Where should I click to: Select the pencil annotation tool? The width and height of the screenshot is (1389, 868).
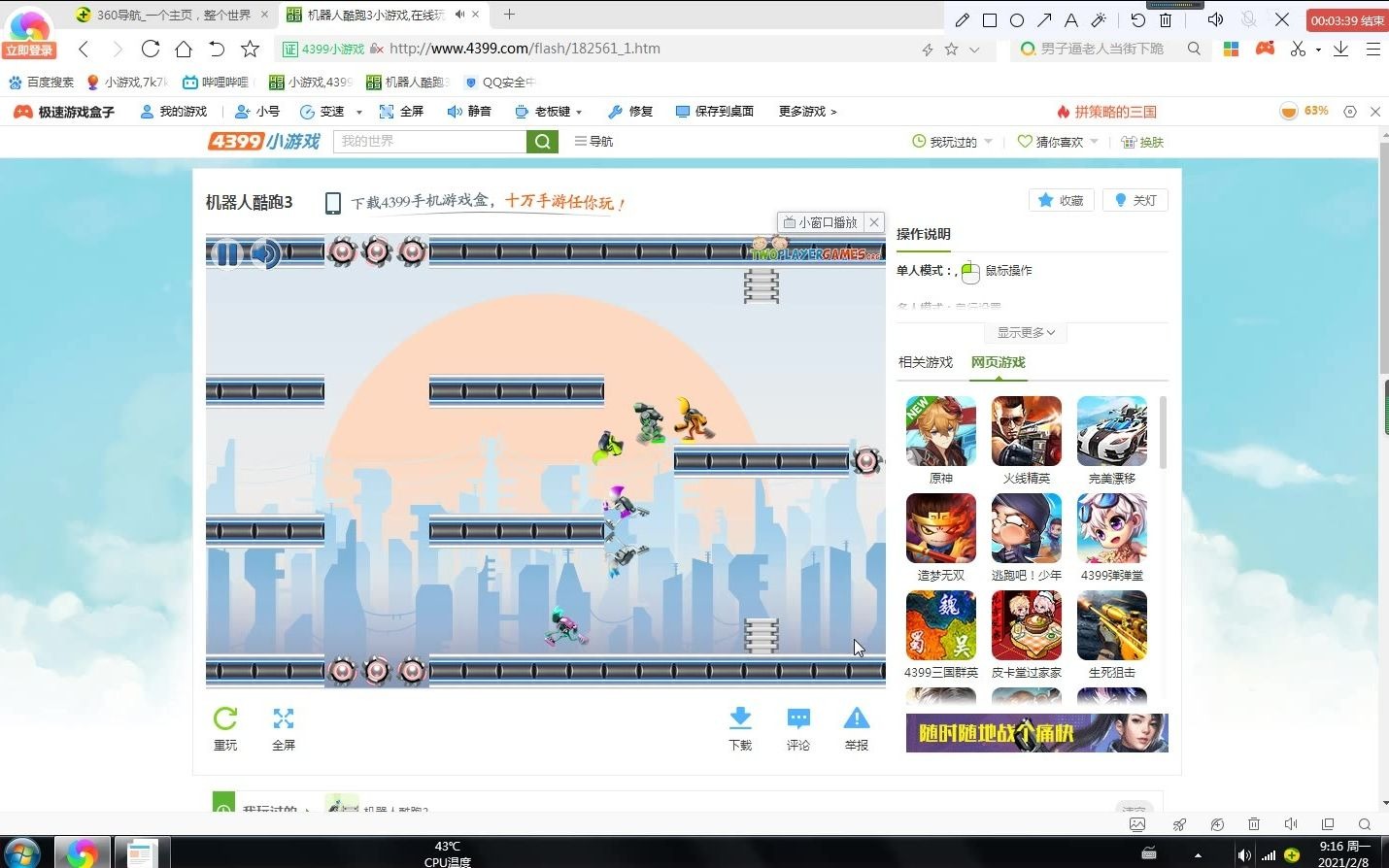tap(962, 19)
